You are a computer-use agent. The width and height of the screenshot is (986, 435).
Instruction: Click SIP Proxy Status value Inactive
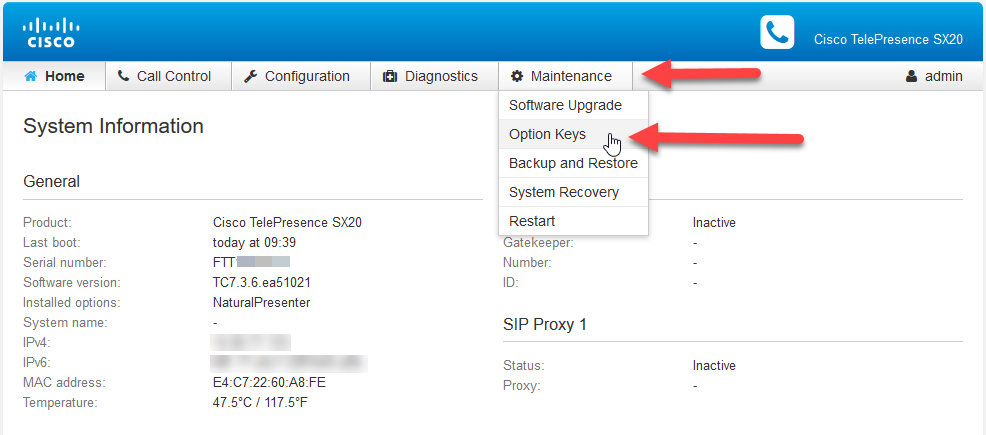coord(714,365)
